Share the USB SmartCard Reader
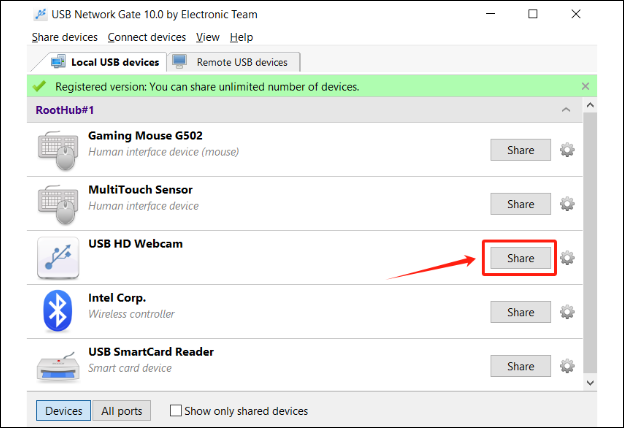 pos(521,366)
